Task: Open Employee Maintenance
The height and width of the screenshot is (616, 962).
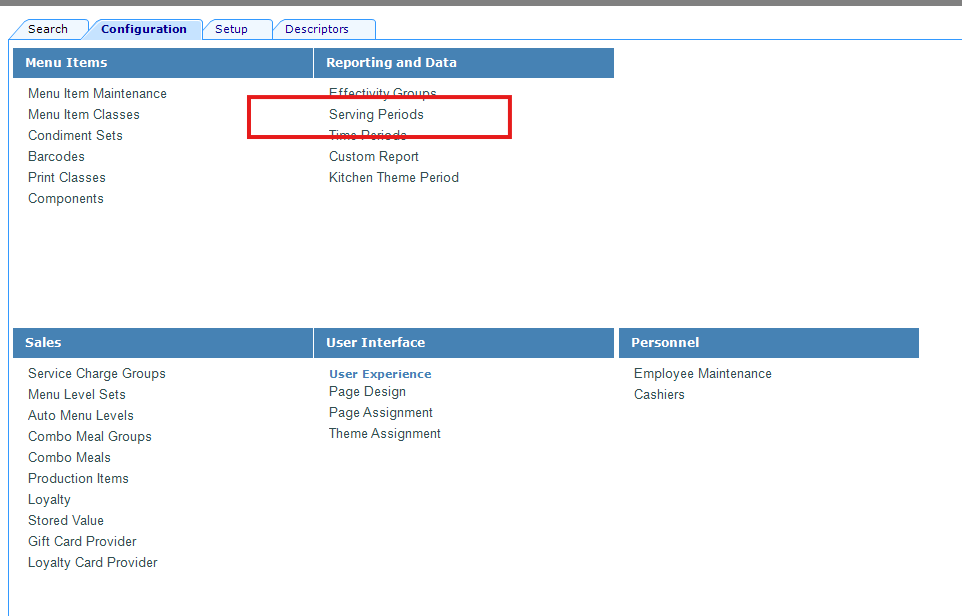Action: point(703,374)
